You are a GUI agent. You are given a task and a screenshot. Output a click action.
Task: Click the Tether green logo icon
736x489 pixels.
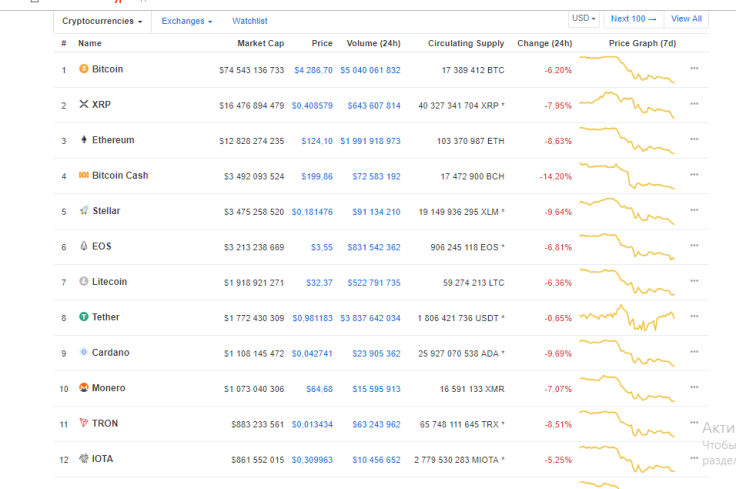click(x=84, y=317)
